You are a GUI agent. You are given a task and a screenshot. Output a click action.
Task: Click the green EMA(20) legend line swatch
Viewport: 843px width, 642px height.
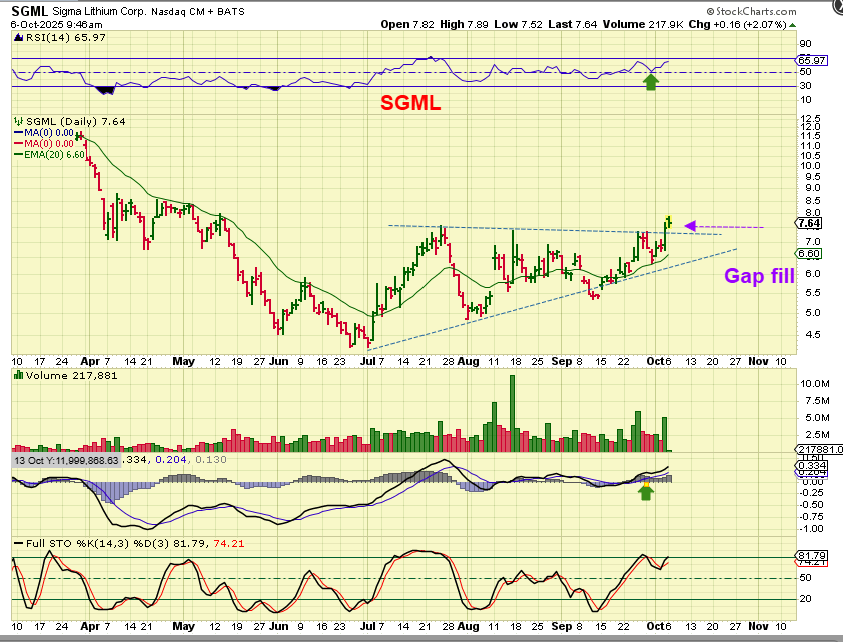click(x=19, y=155)
